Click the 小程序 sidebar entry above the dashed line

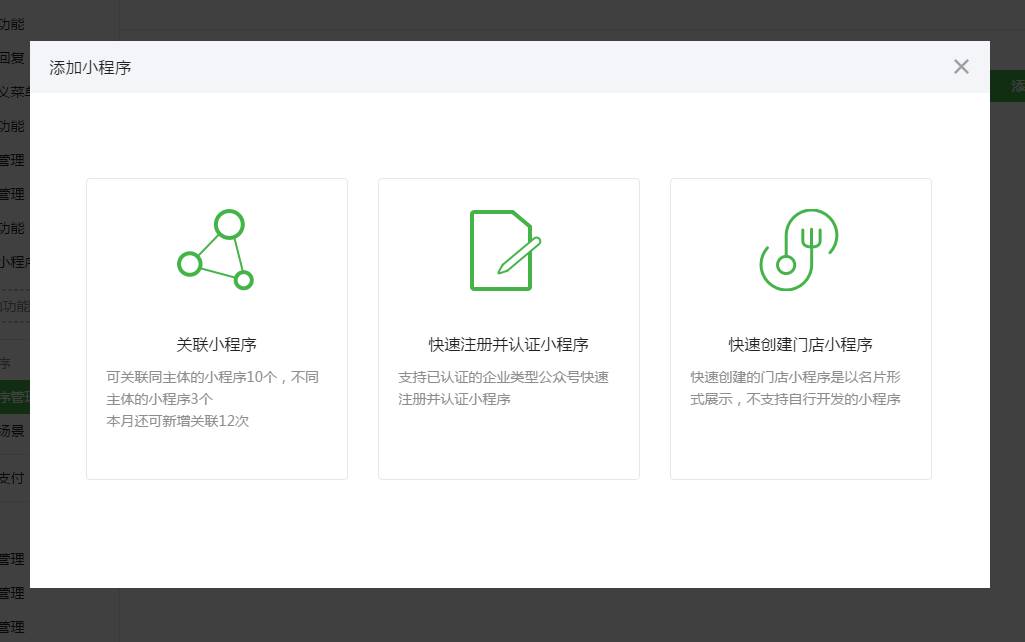pyautogui.click(x=15, y=262)
